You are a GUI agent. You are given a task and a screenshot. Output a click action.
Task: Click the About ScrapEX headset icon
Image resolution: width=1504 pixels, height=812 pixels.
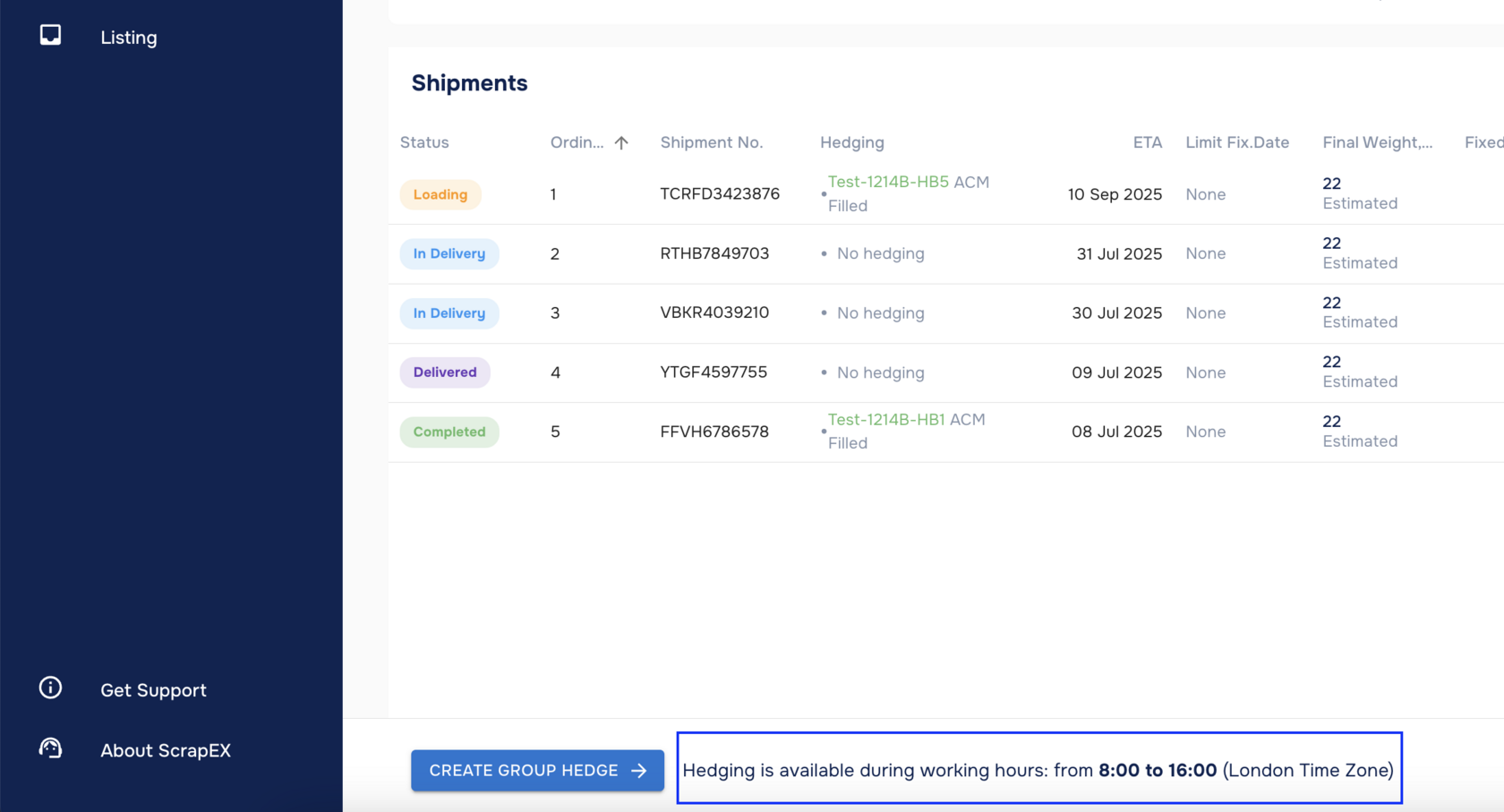click(x=50, y=748)
